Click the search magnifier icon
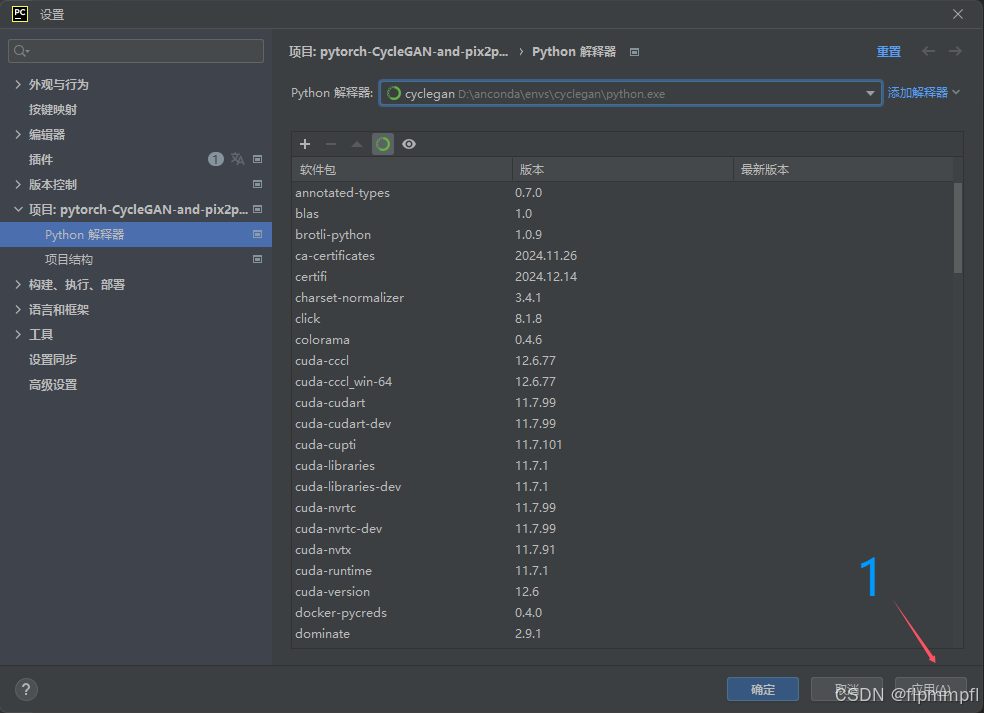Viewport: 984px width, 713px height. pyautogui.click(x=21, y=51)
